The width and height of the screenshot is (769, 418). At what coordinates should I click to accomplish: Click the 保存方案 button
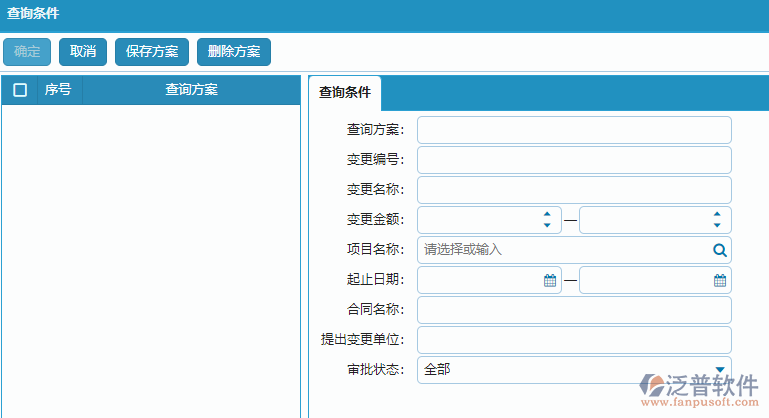point(152,52)
